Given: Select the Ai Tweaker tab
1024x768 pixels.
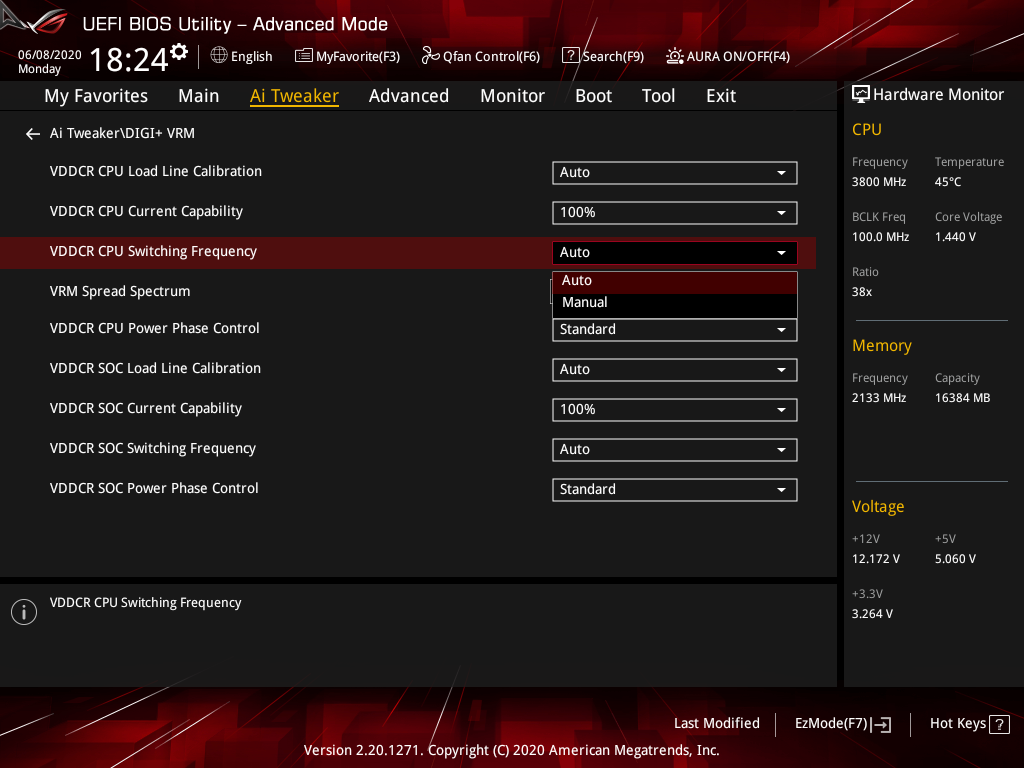Looking at the screenshot, I should (x=294, y=96).
